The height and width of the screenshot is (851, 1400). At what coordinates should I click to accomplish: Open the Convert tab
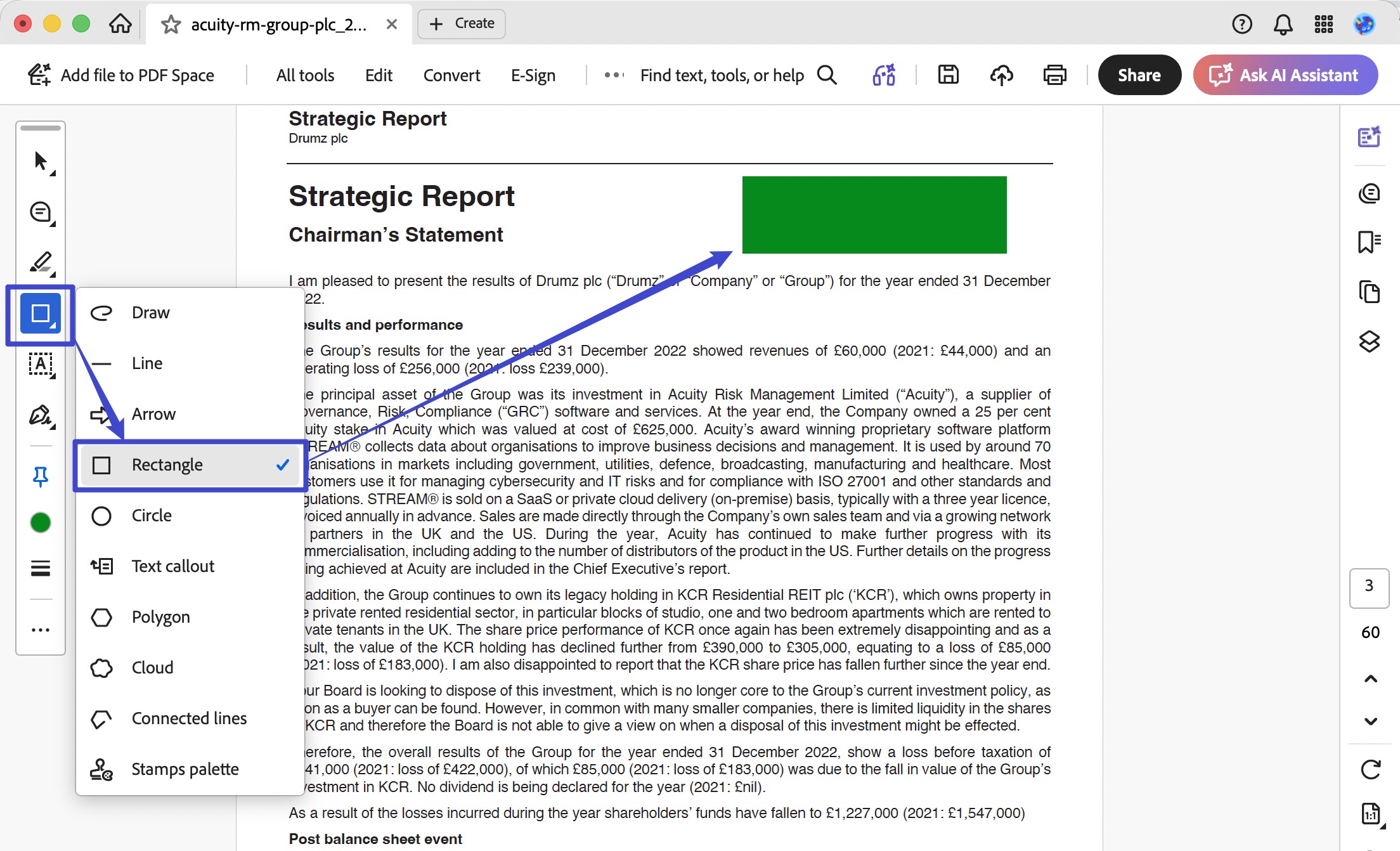(x=451, y=75)
